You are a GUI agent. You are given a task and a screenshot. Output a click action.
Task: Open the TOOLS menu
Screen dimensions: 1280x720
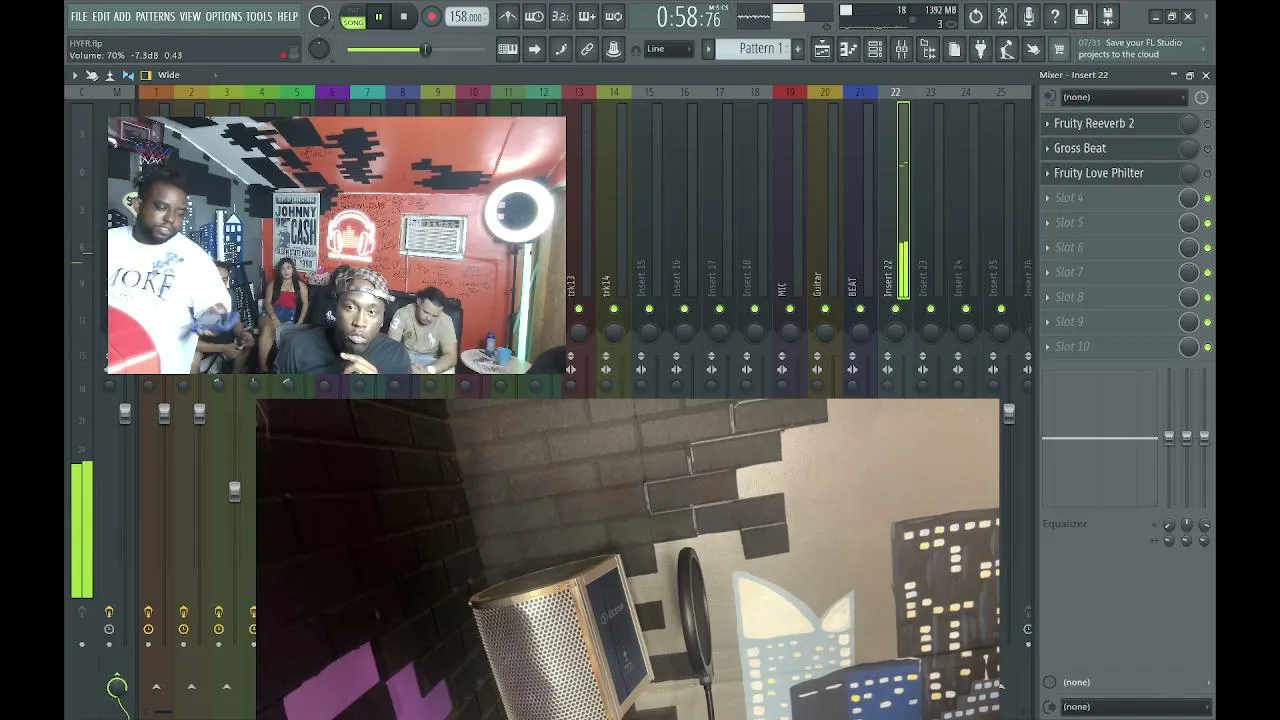[x=259, y=17]
